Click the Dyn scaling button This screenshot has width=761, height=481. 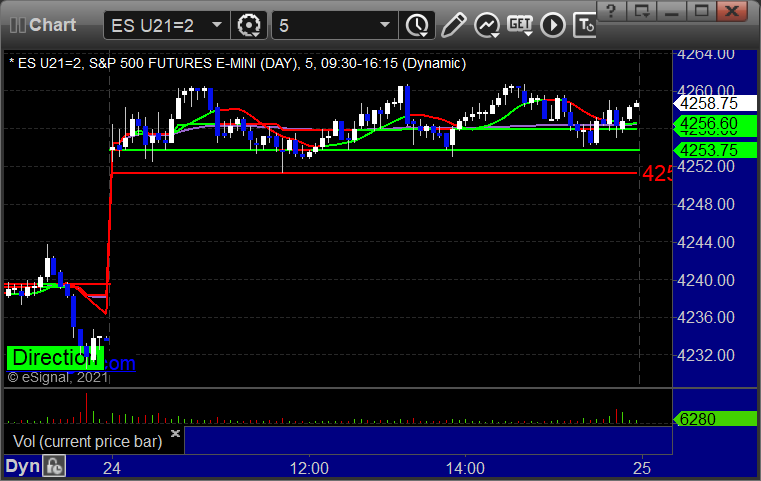[x=22, y=466]
